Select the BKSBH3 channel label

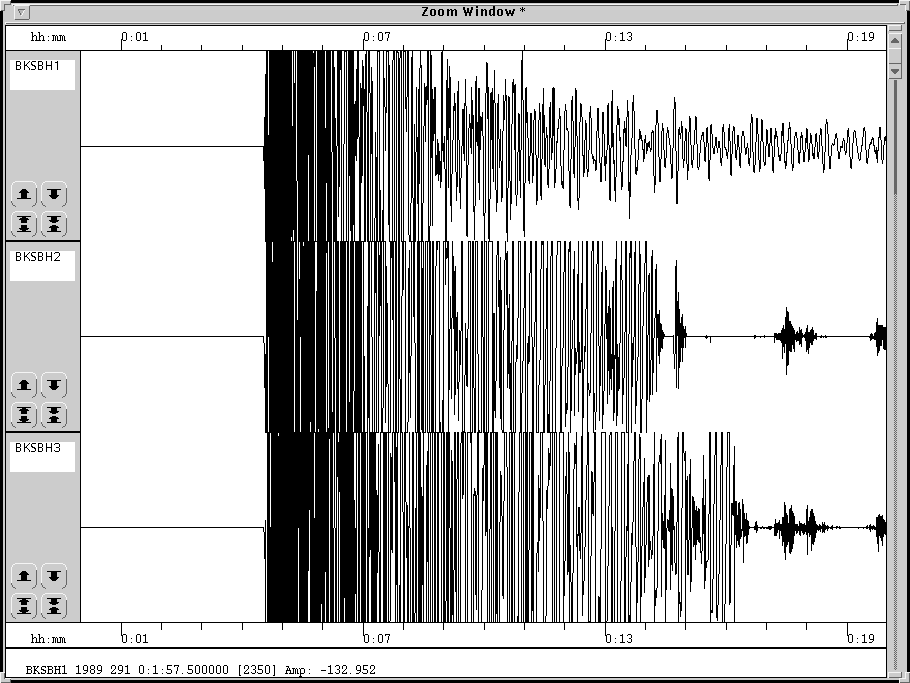pyautogui.click(x=42, y=456)
